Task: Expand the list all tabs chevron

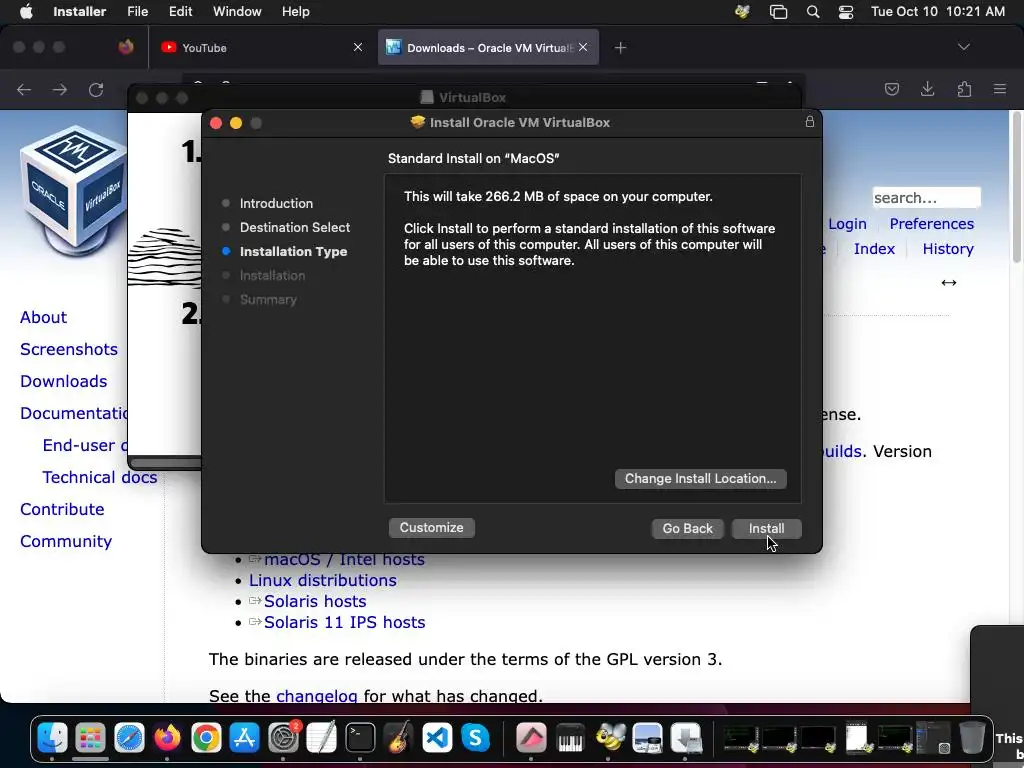Action: [x=963, y=47]
